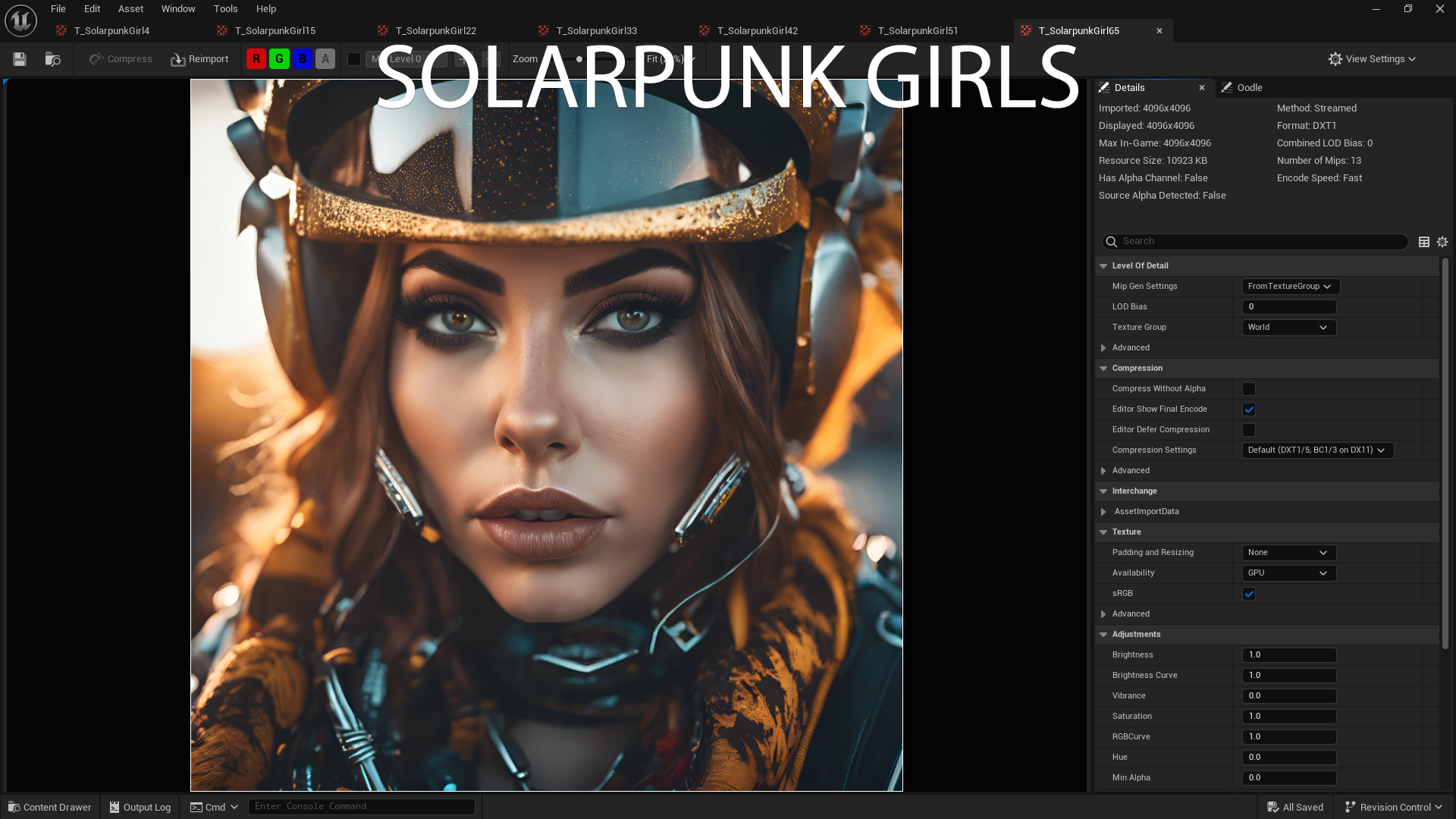Viewport: 1456px width, 819px height.
Task: Switch to T_SolarpunkGirl33 tab
Action: coord(596,31)
